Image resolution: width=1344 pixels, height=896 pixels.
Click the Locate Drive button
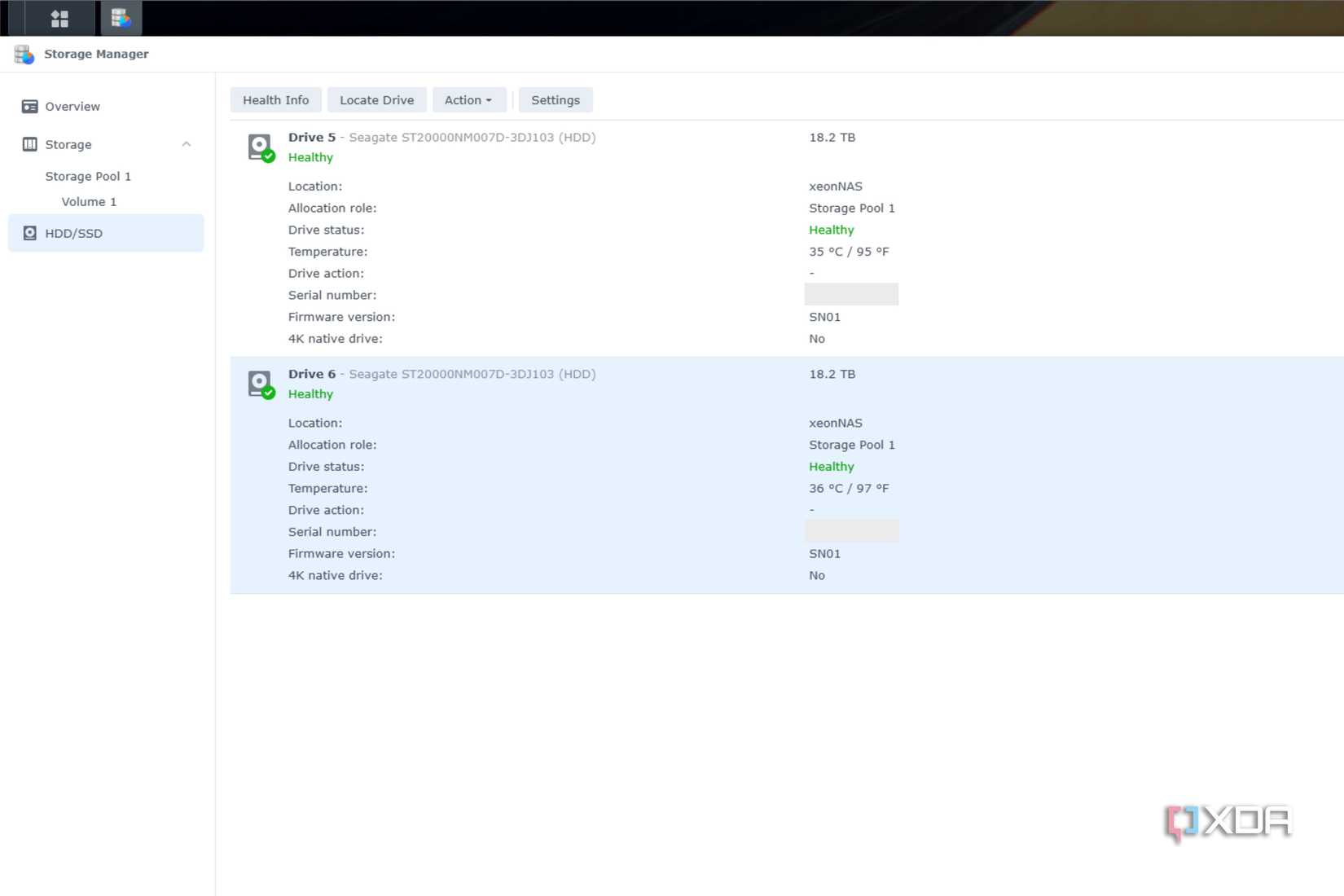pyautogui.click(x=376, y=100)
